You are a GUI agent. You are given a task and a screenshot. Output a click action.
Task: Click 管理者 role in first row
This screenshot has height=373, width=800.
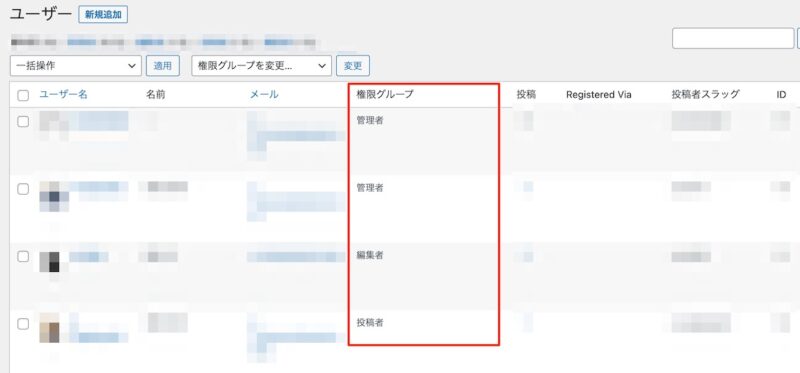click(x=369, y=121)
